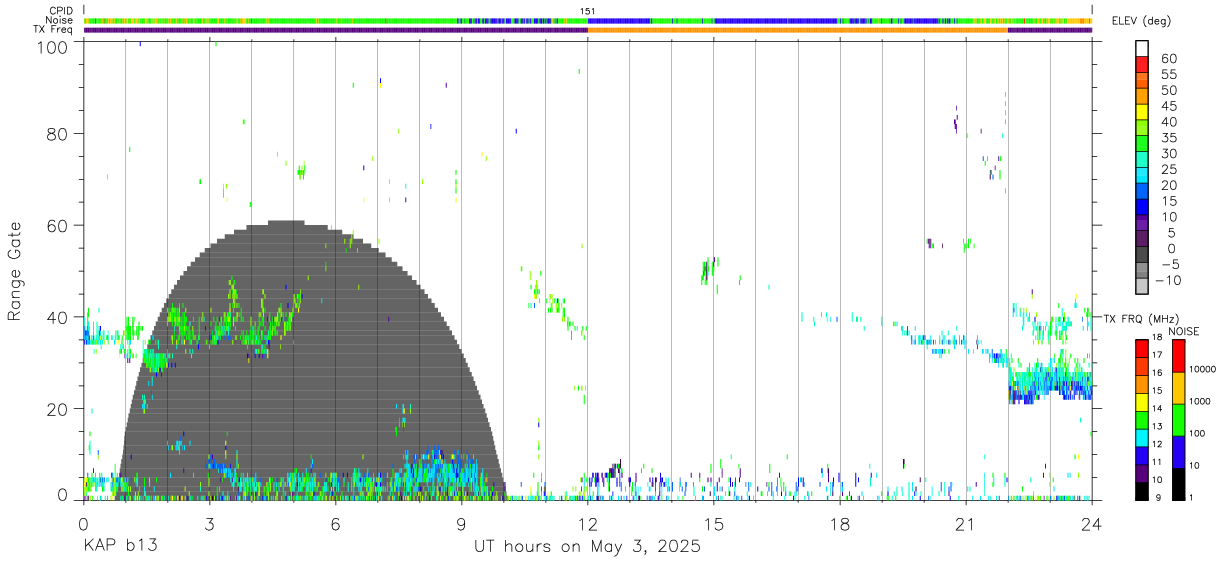Click the cyan TX FRQ swatch between 12 and 13

[1141, 436]
